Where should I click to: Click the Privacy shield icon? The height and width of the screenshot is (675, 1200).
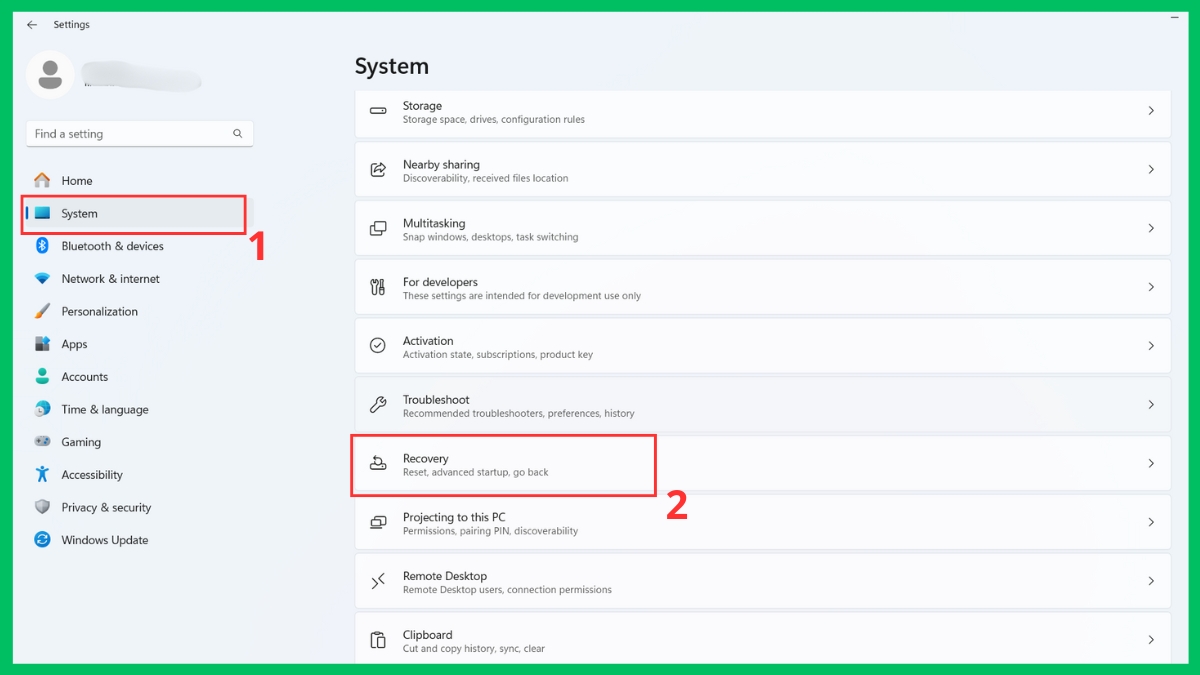pyautogui.click(x=42, y=507)
